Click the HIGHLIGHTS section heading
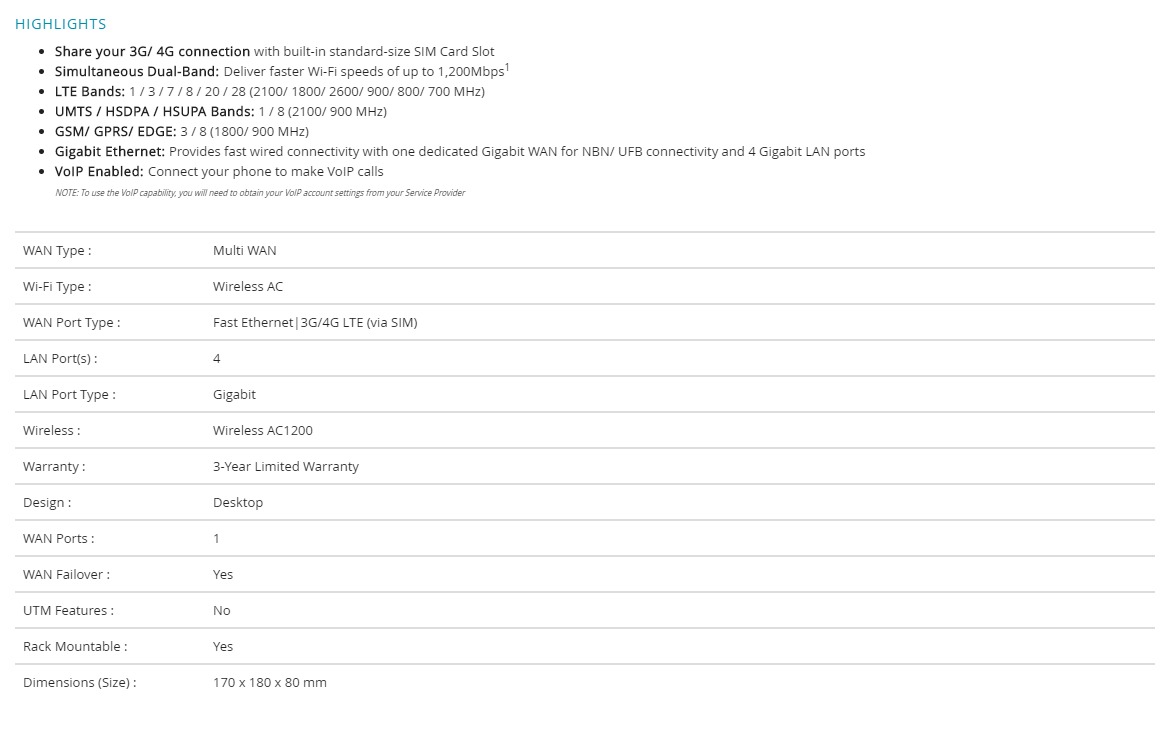Image resolution: width=1158 pixels, height=736 pixels. [61, 24]
